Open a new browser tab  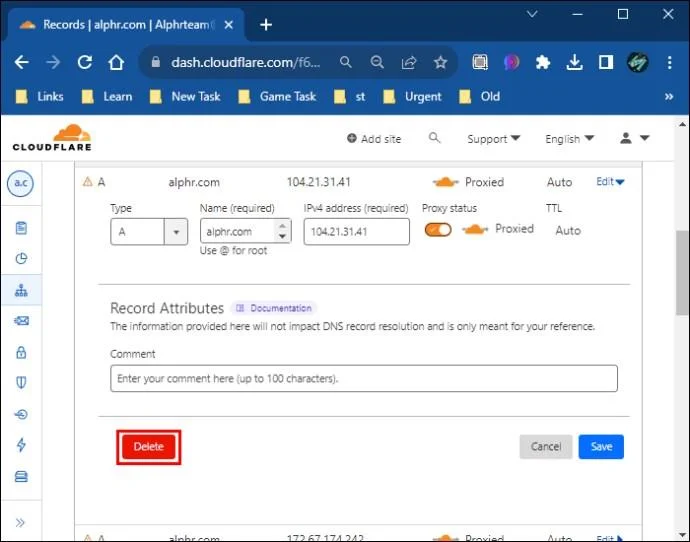pyautogui.click(x=266, y=25)
